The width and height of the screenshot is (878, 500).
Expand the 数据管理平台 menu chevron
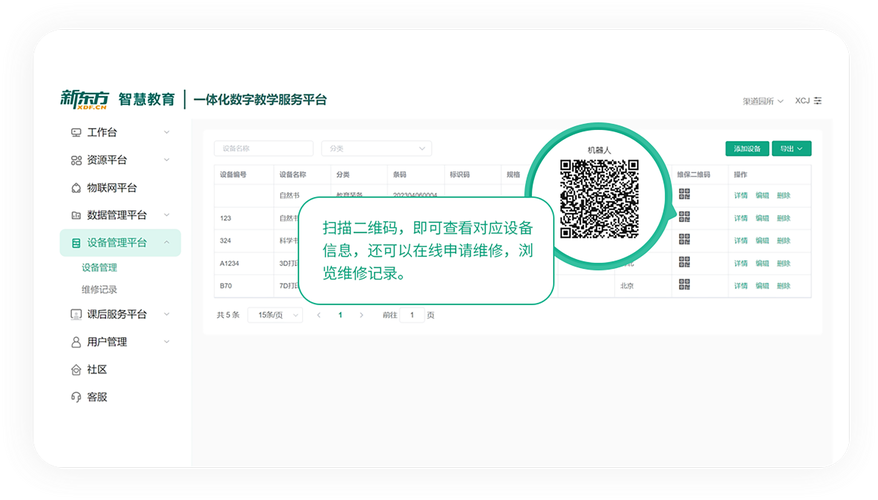click(166, 215)
